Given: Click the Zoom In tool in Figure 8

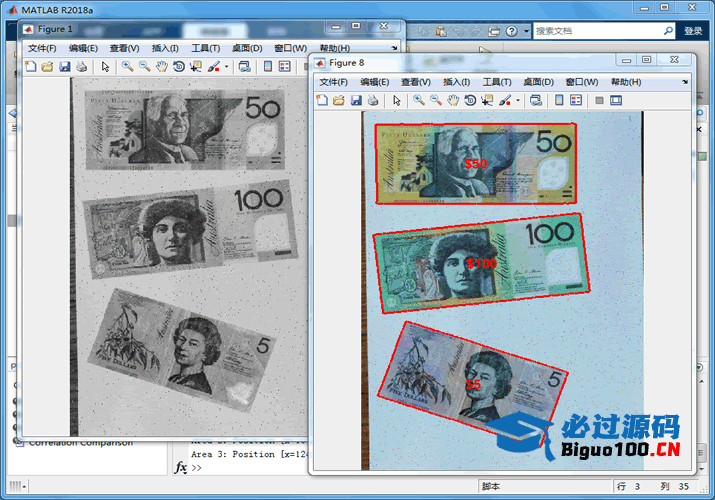Looking at the screenshot, I should (x=419, y=100).
